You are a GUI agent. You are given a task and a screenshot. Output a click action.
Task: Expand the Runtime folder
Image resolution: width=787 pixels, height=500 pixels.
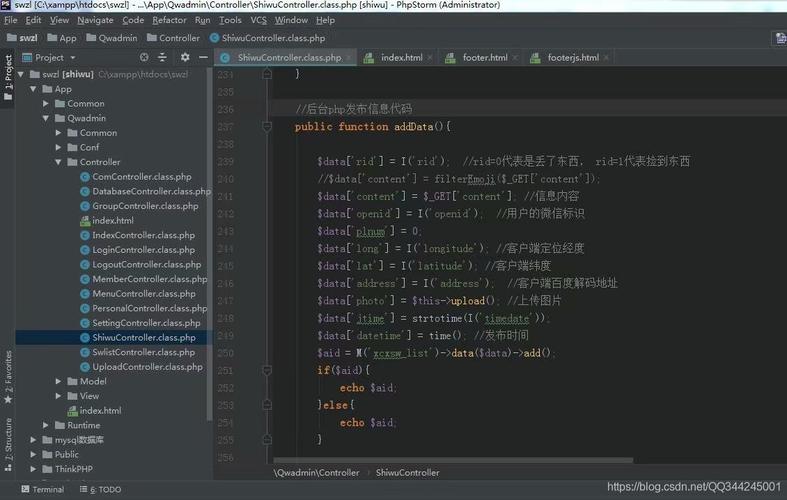point(46,425)
